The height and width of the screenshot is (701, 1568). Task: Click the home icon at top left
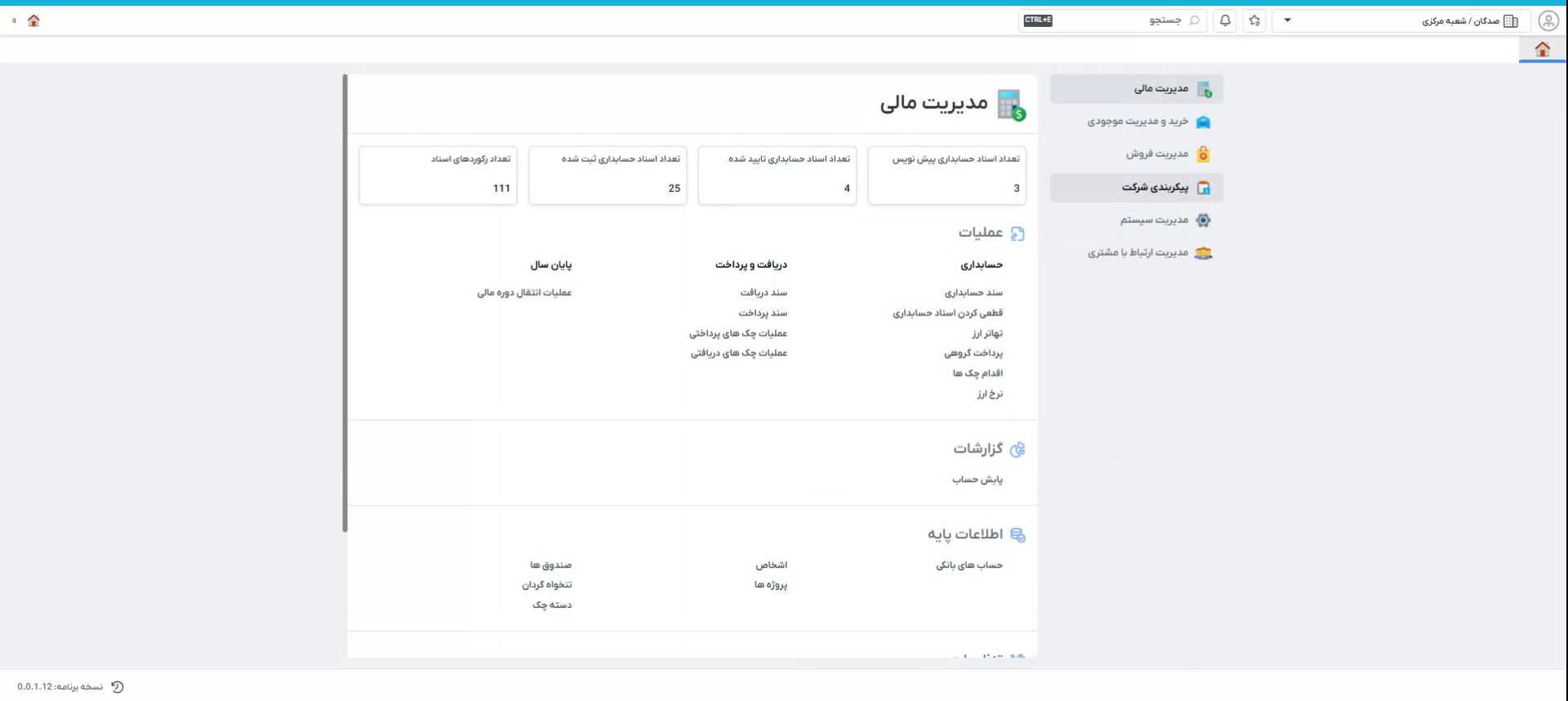point(33,20)
